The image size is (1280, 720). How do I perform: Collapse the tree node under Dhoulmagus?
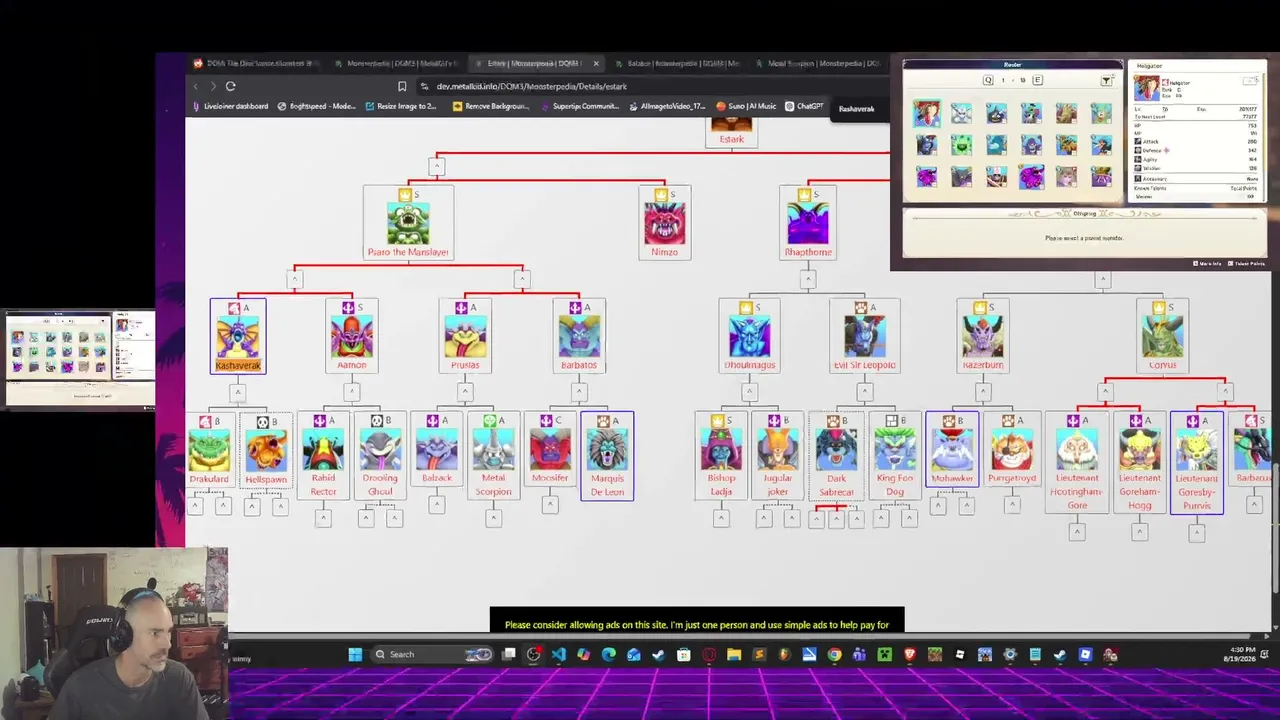(x=750, y=391)
